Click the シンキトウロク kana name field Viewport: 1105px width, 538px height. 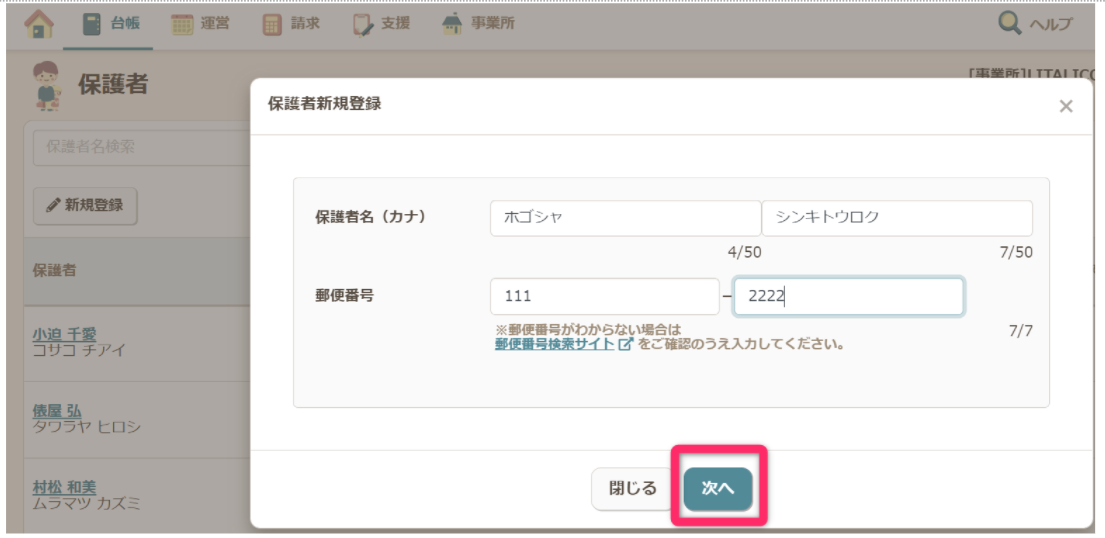click(896, 218)
